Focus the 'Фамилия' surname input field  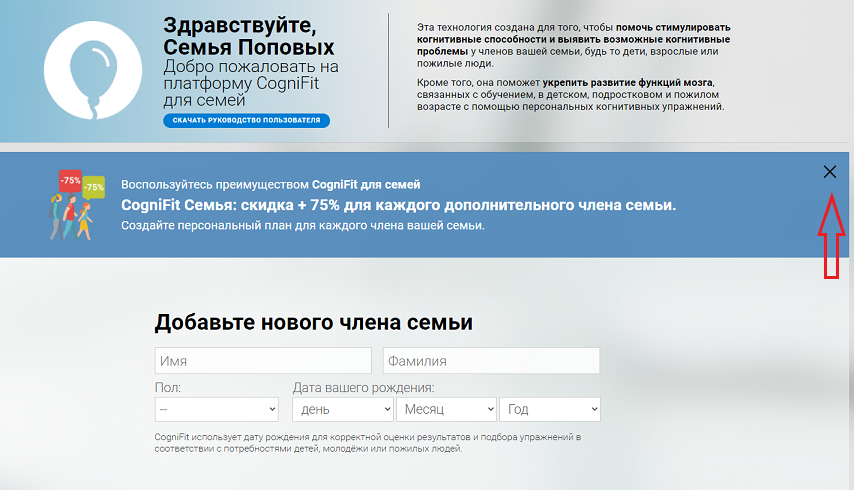[x=491, y=361]
